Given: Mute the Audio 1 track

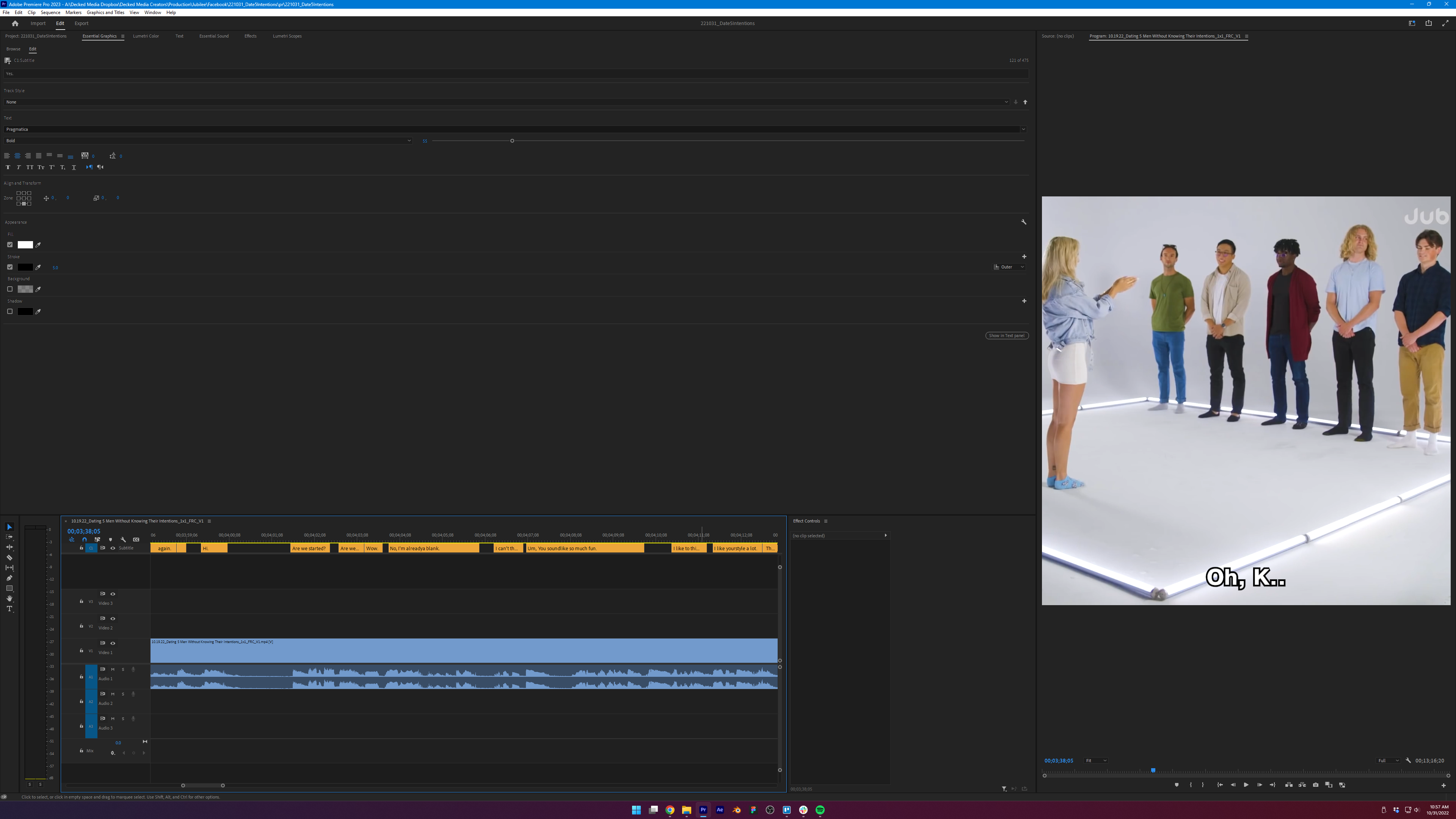Looking at the screenshot, I should tap(113, 669).
